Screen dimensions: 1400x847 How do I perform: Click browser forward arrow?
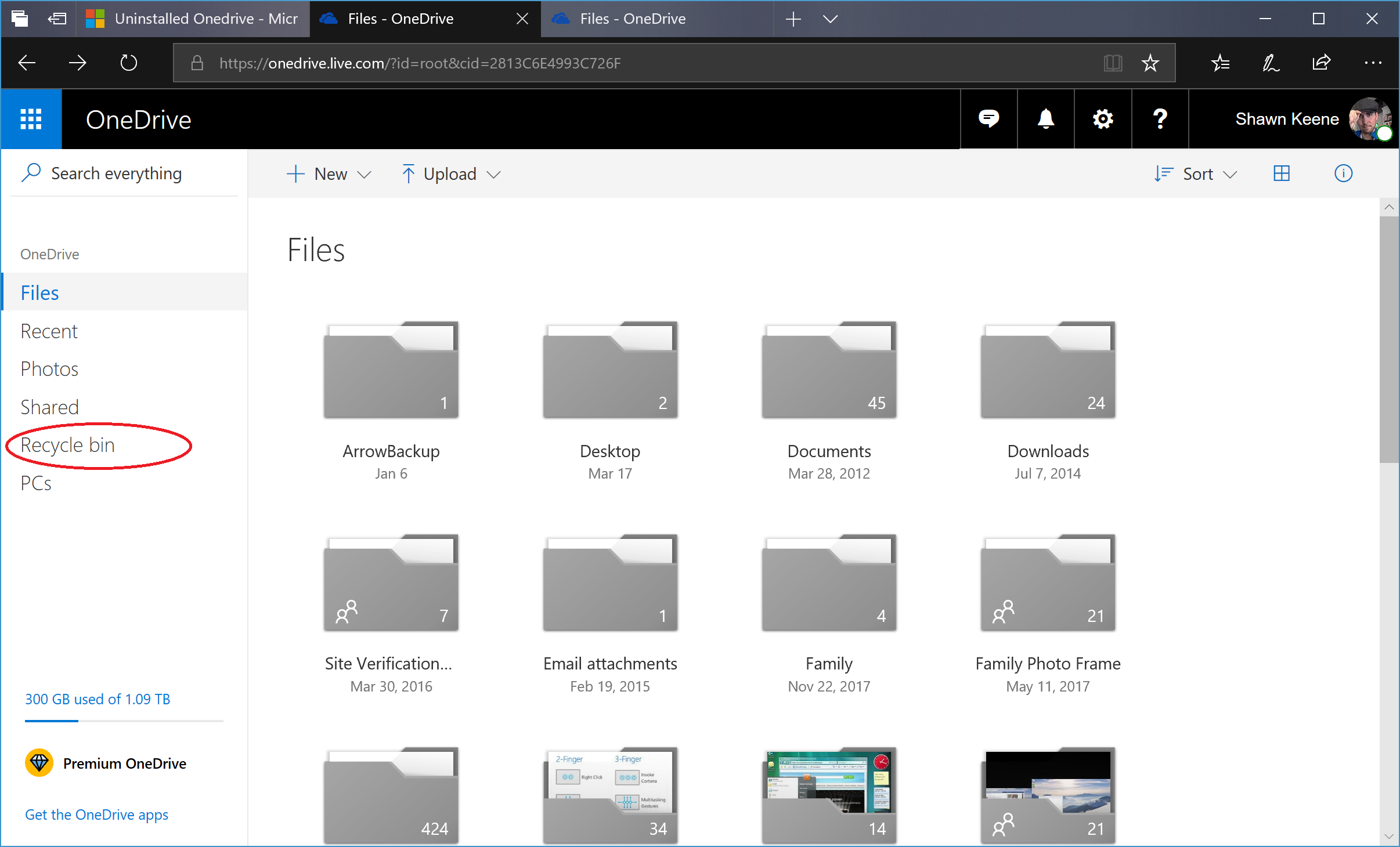click(77, 63)
